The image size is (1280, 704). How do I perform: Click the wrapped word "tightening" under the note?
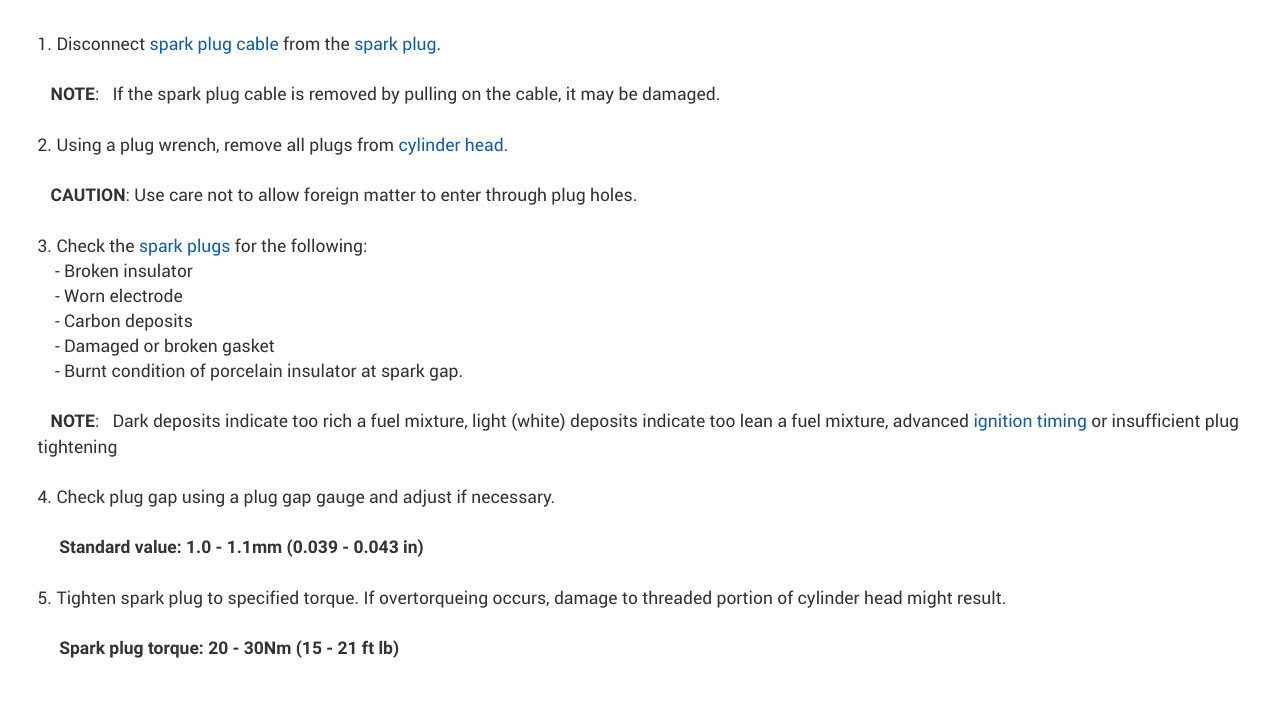click(77, 447)
